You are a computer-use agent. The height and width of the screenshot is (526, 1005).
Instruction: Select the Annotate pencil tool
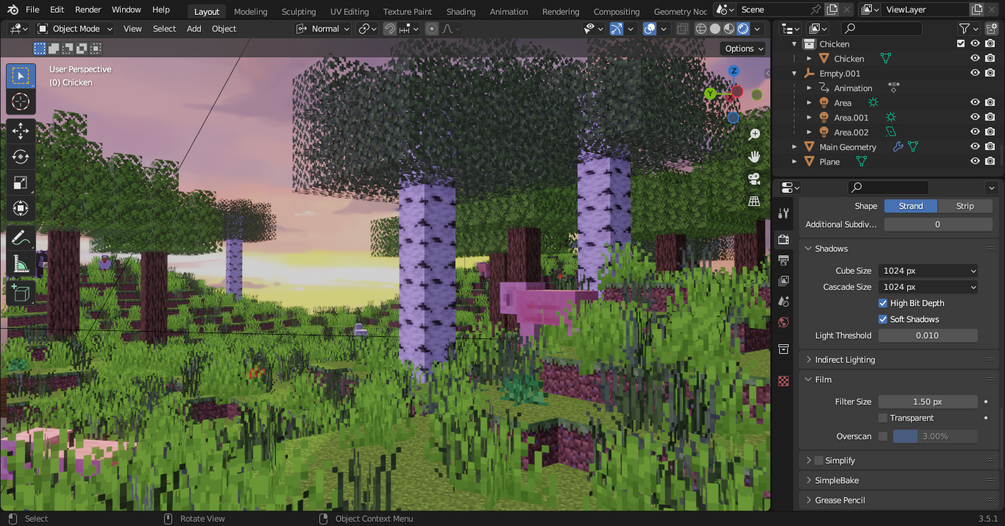21,238
